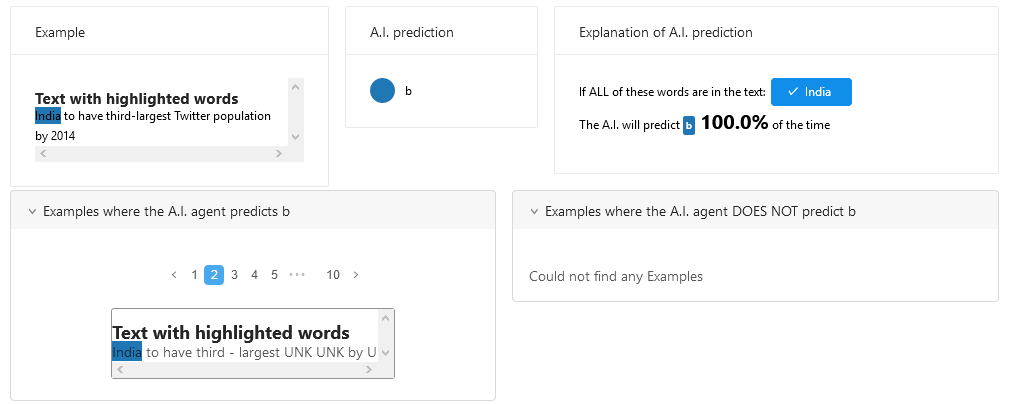
Task: Open pagination page 1
Action: click(x=194, y=275)
